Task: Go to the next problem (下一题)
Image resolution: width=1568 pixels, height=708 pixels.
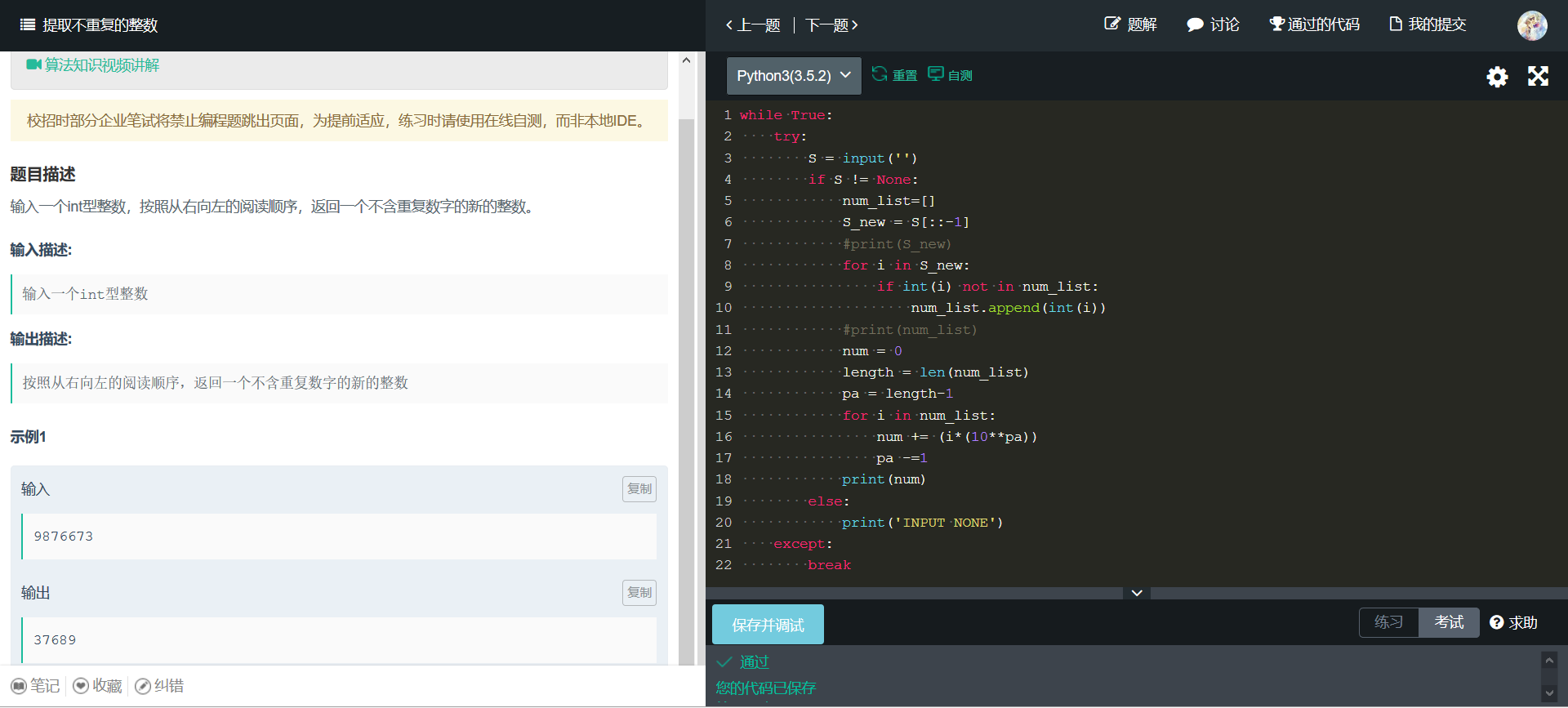Action: tap(831, 25)
